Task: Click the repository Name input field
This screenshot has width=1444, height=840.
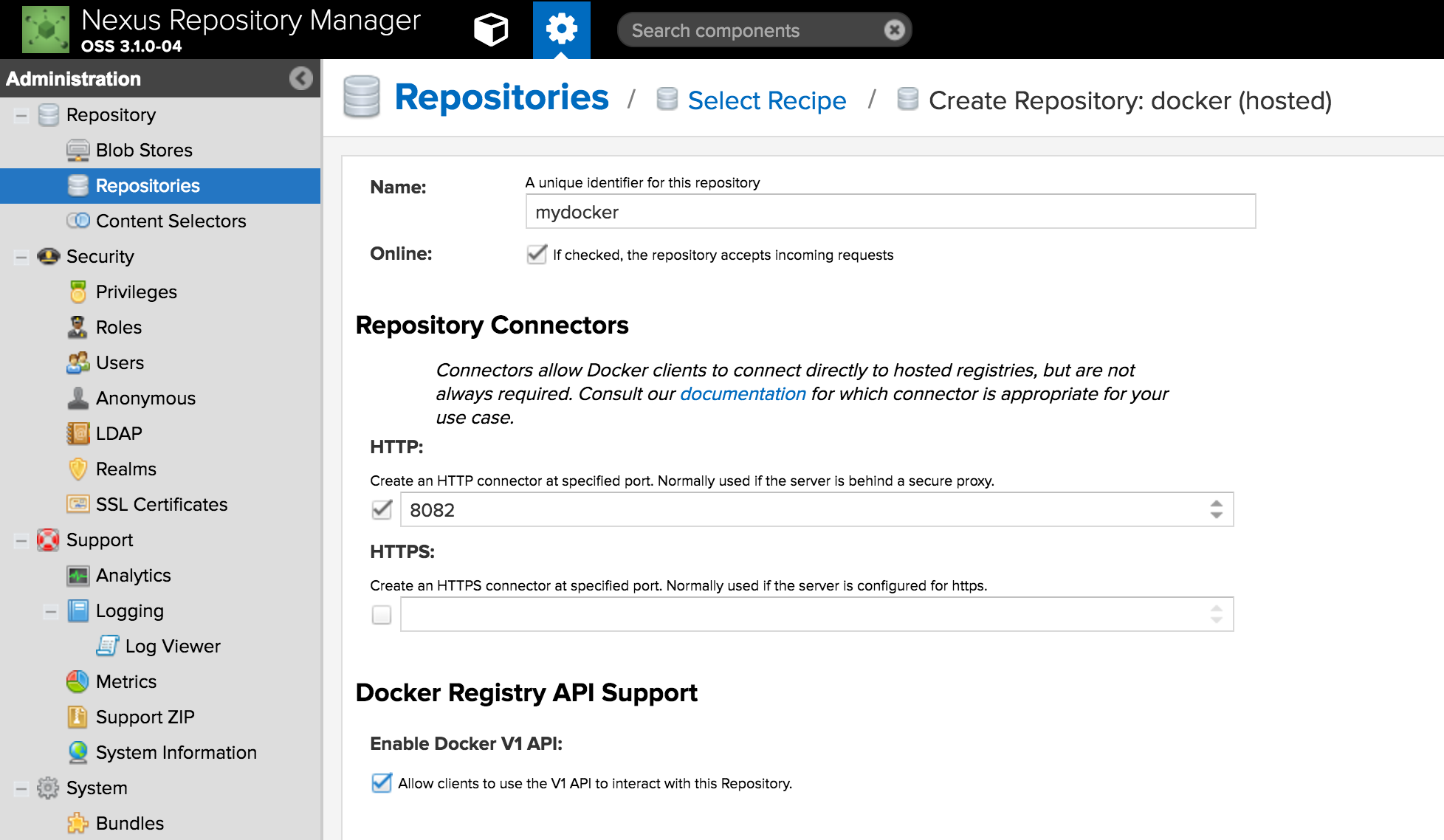Action: [890, 212]
